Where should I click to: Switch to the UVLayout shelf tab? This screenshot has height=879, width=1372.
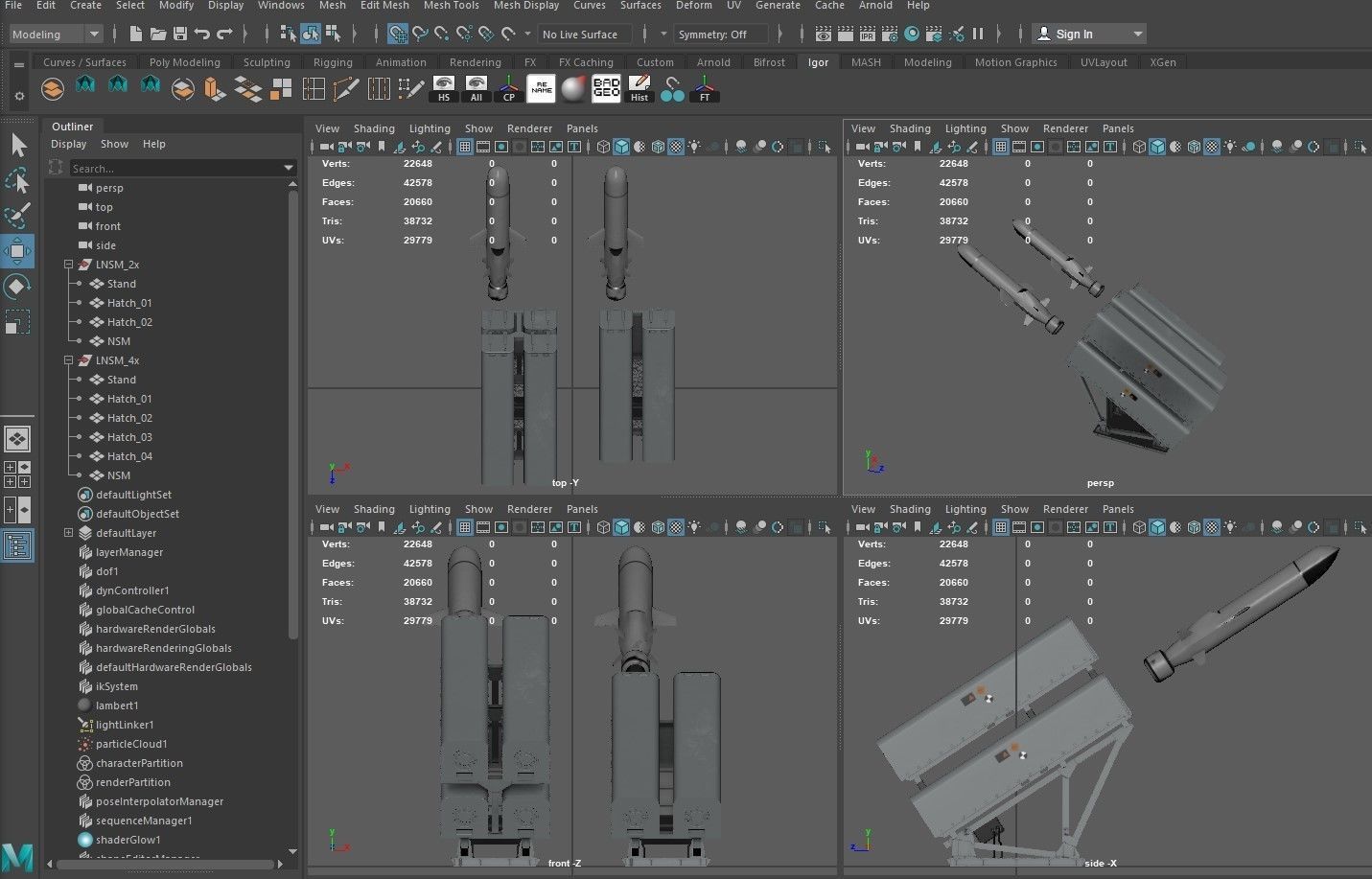pos(1104,62)
